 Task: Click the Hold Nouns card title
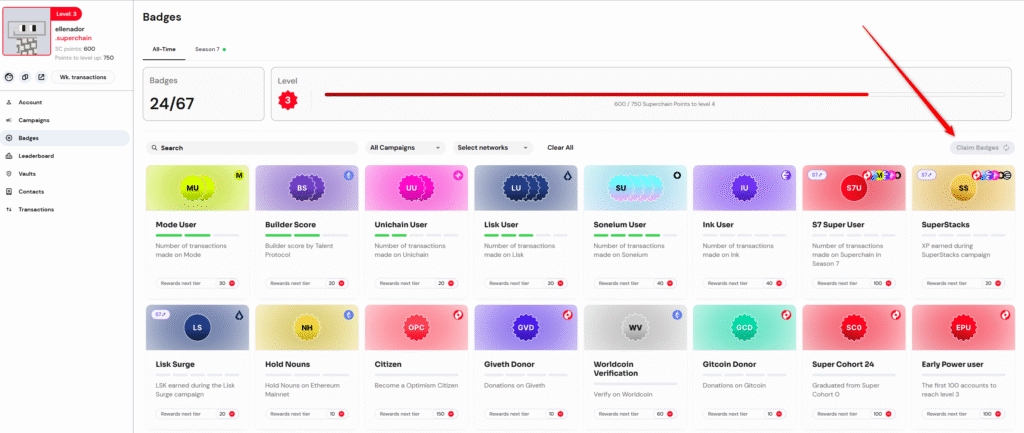287,364
